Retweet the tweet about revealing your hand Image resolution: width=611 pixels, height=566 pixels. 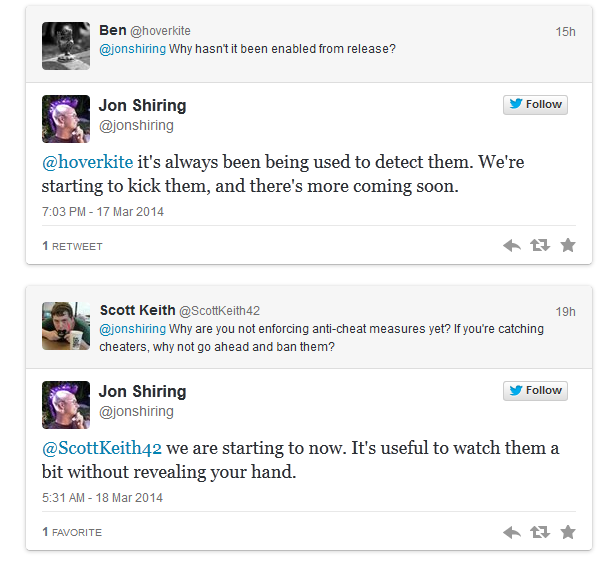pyautogui.click(x=540, y=532)
